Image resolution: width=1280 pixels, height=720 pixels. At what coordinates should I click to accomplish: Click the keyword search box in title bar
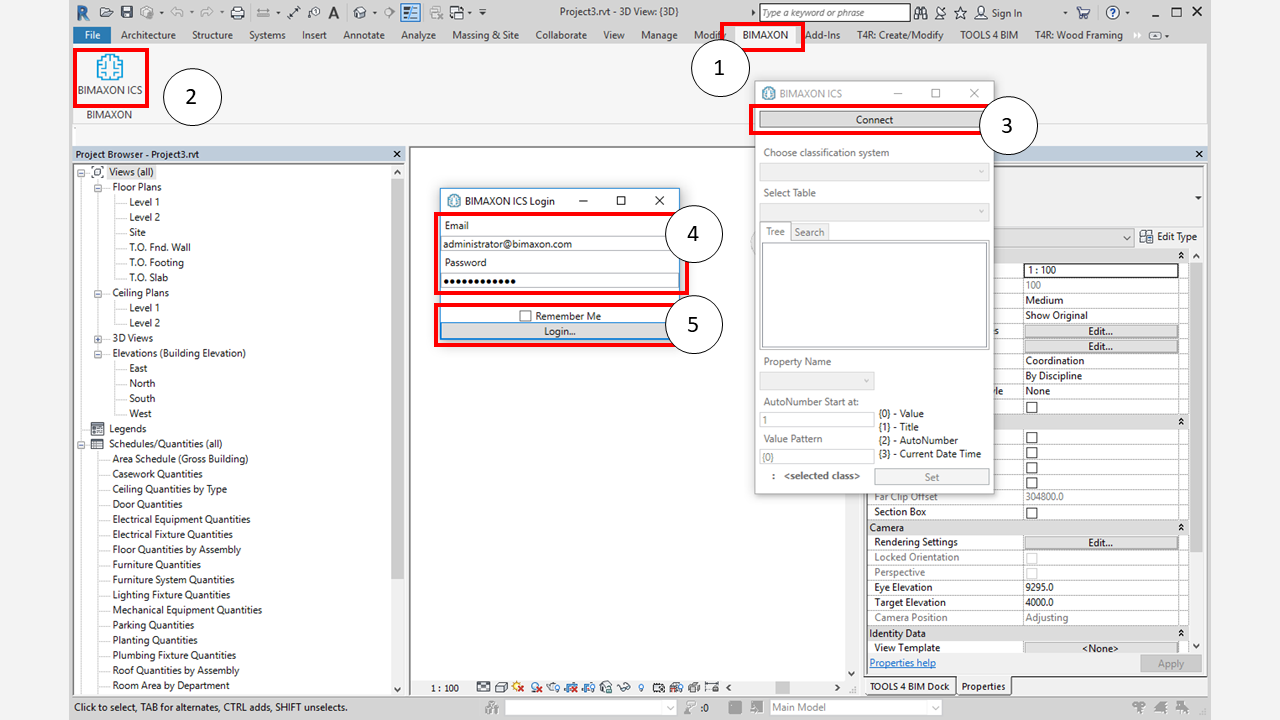point(835,12)
